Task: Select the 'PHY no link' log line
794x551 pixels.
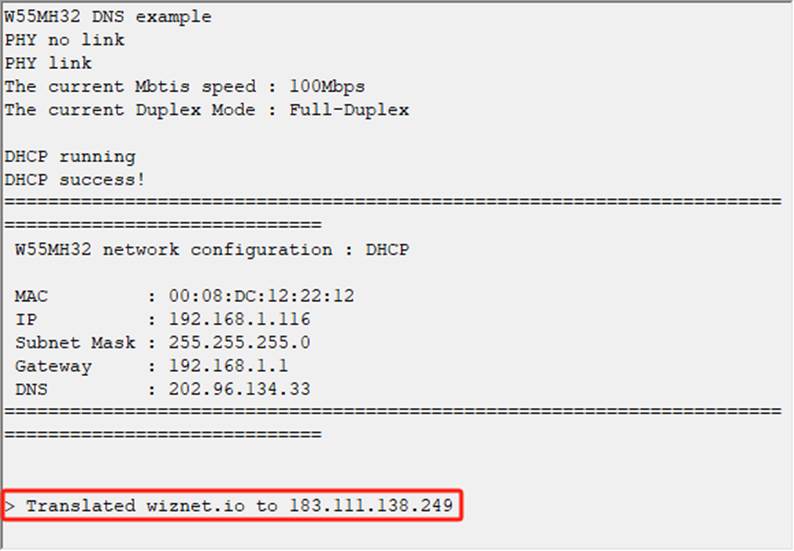Action: pyautogui.click(x=64, y=40)
